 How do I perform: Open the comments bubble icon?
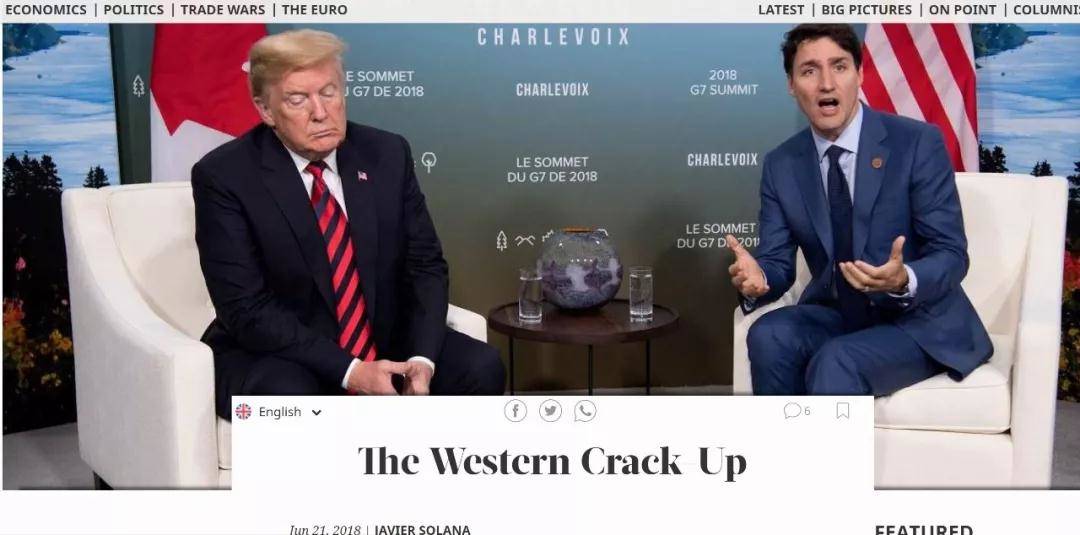pos(792,411)
